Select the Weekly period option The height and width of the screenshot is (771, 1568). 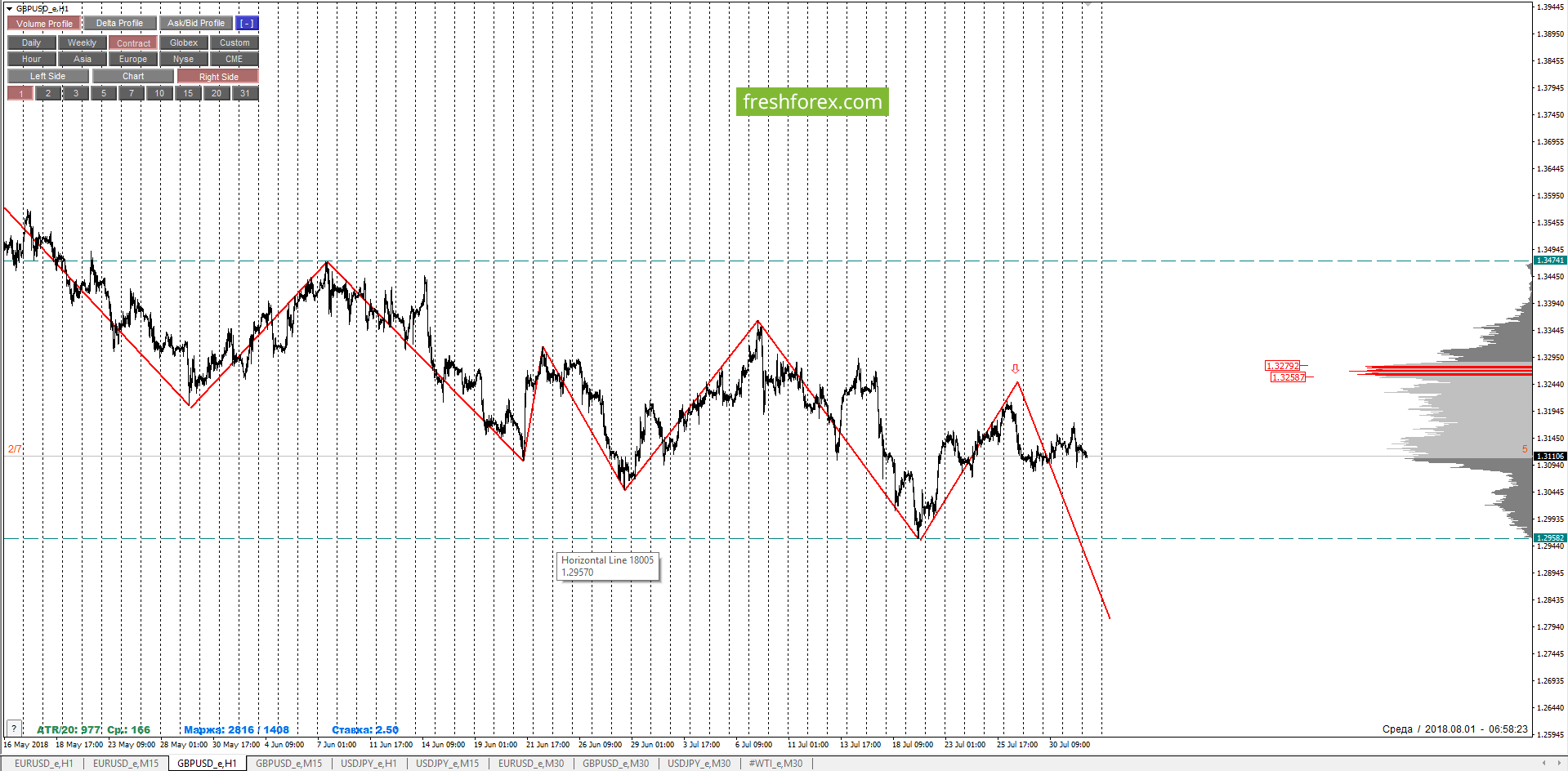[x=82, y=42]
